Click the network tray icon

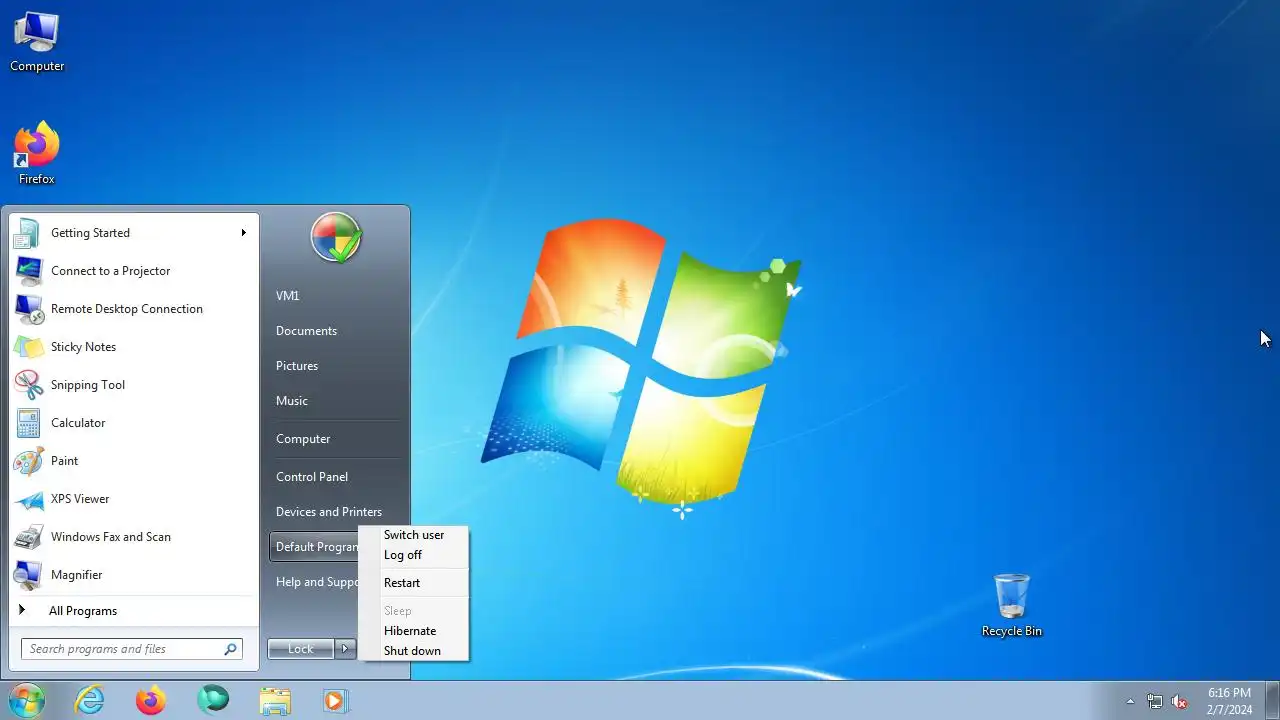[x=1155, y=701]
